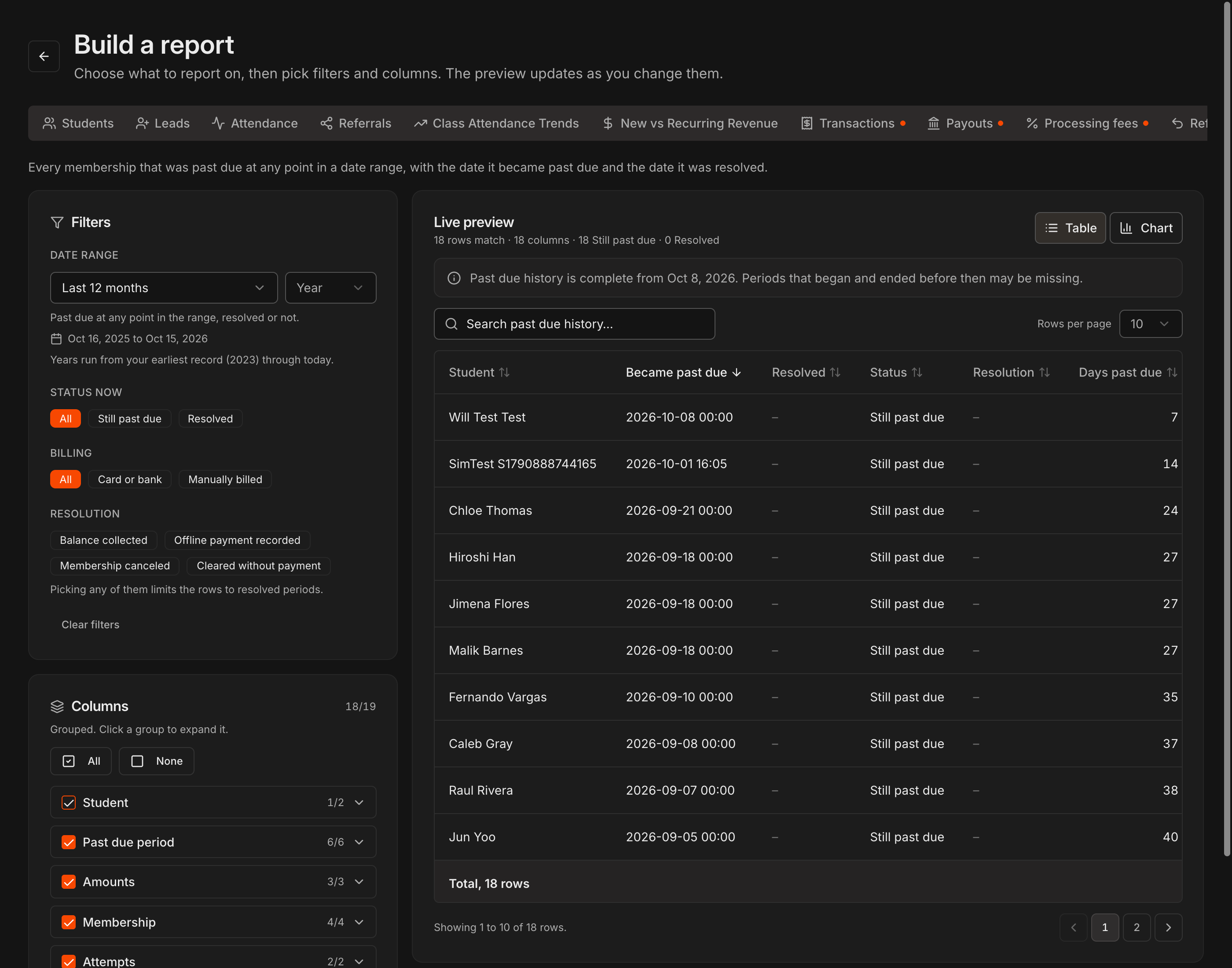Select the Still past due status filter
1232x968 pixels.
point(129,418)
